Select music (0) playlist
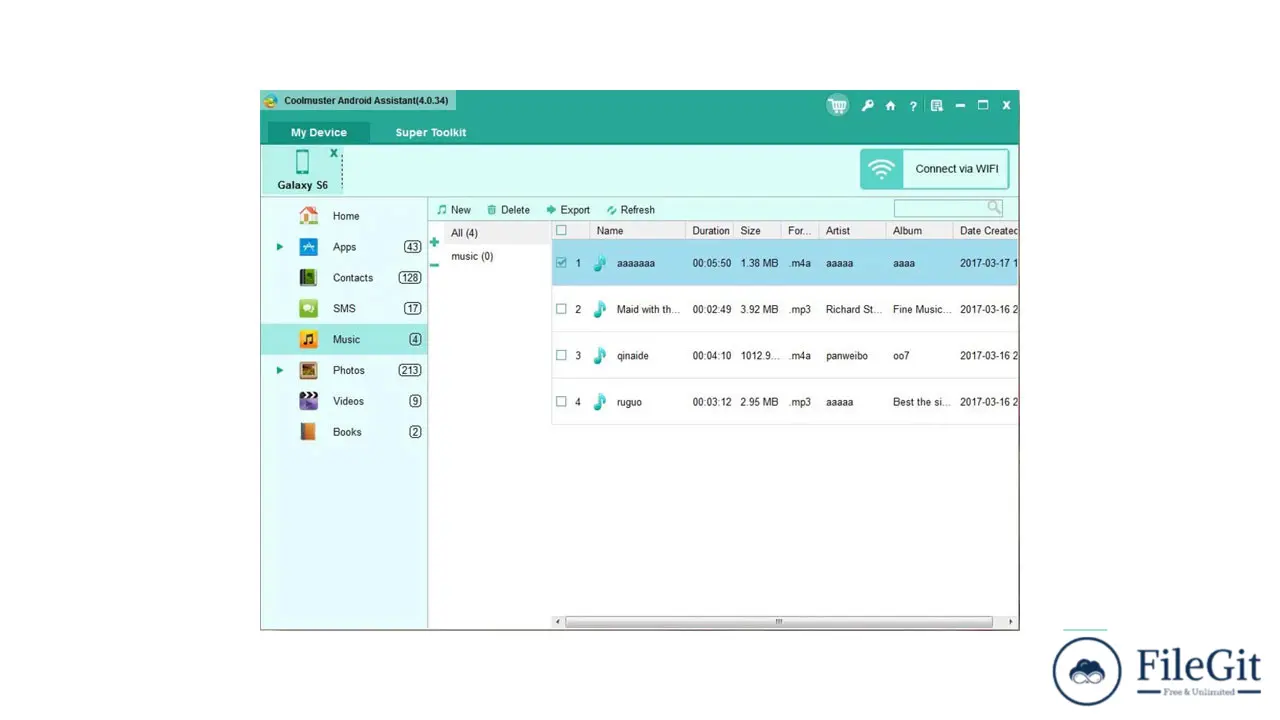1280x720 pixels. coord(472,256)
